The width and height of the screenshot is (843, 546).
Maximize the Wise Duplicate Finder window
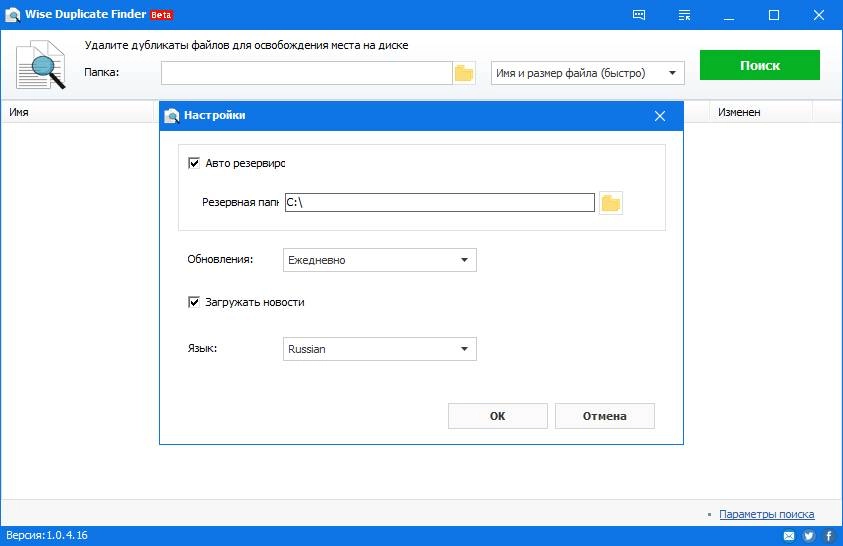(774, 15)
